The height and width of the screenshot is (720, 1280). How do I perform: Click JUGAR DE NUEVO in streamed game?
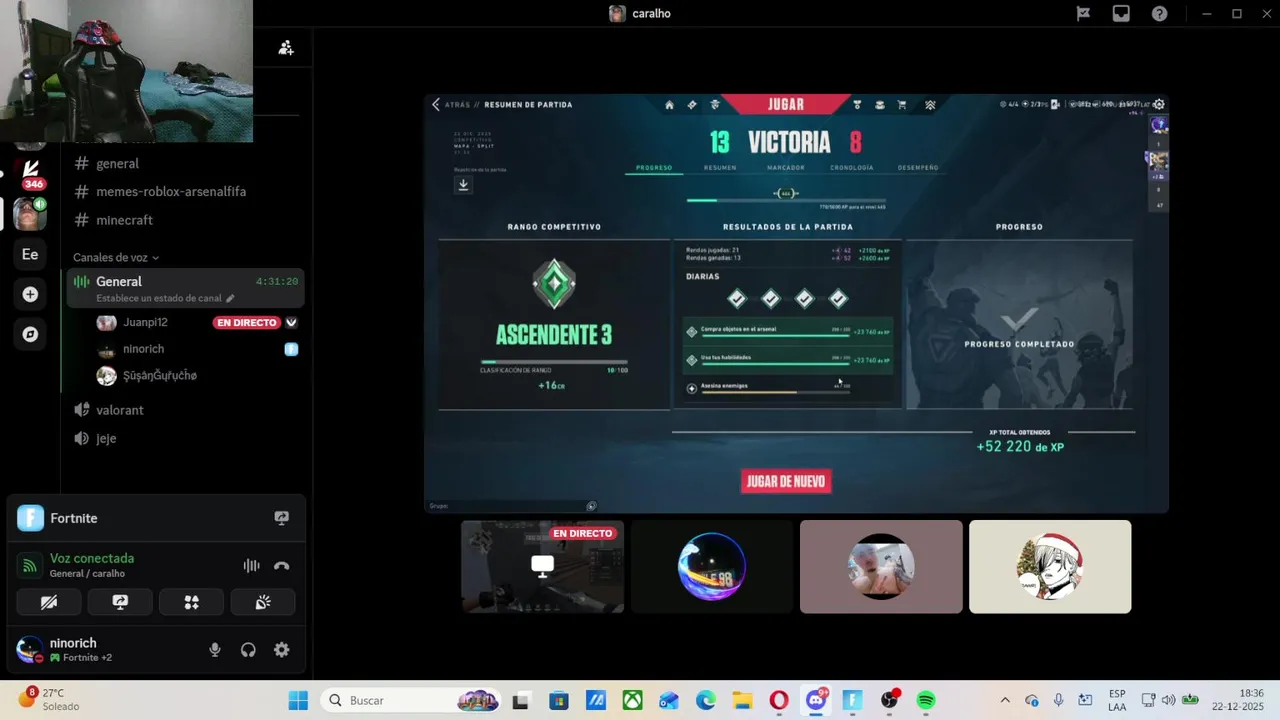(786, 481)
